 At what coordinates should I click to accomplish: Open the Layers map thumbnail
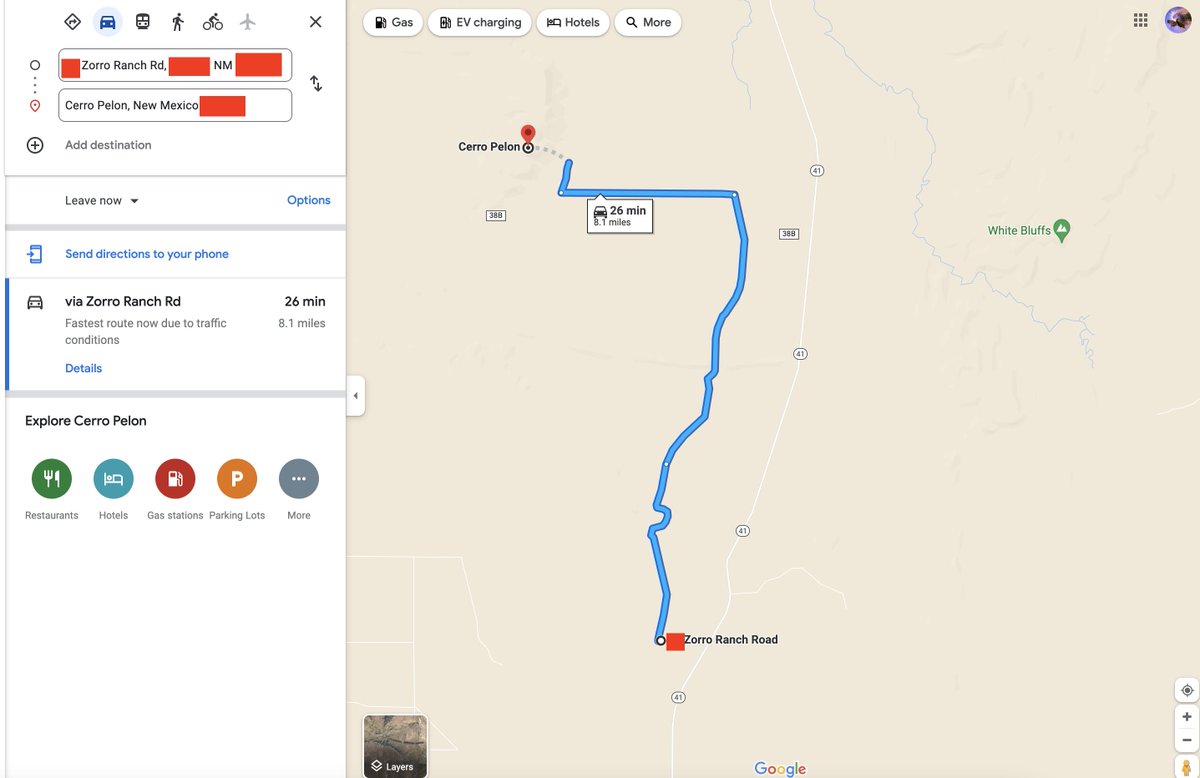click(x=395, y=746)
